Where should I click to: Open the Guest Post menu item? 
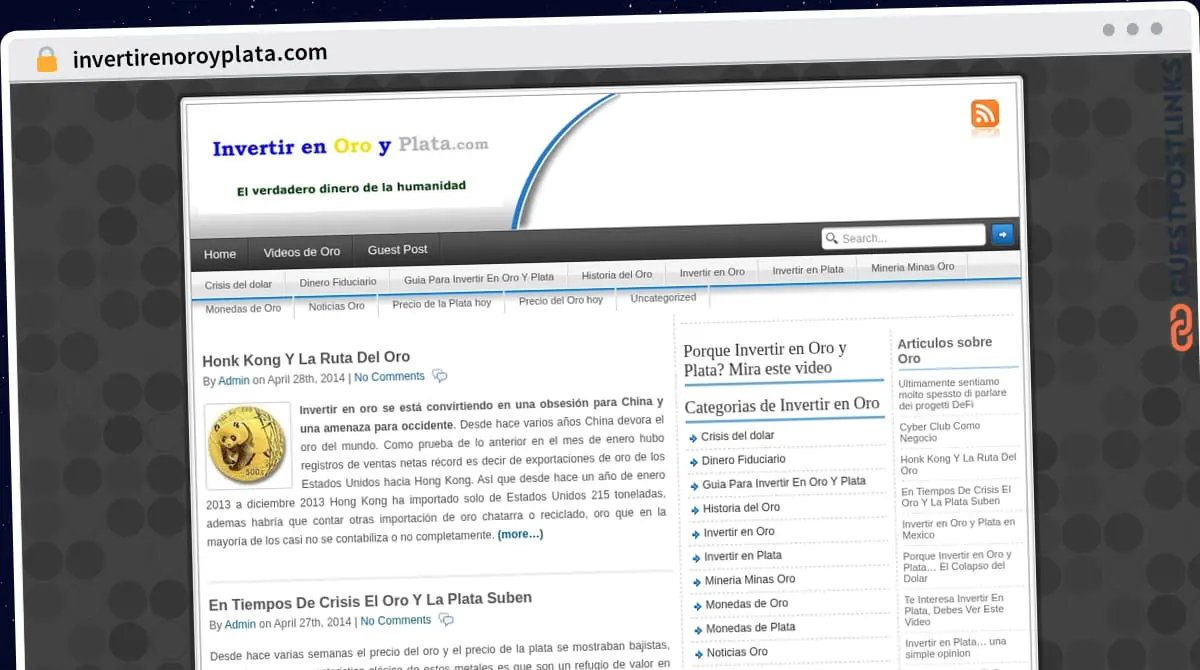tap(397, 250)
